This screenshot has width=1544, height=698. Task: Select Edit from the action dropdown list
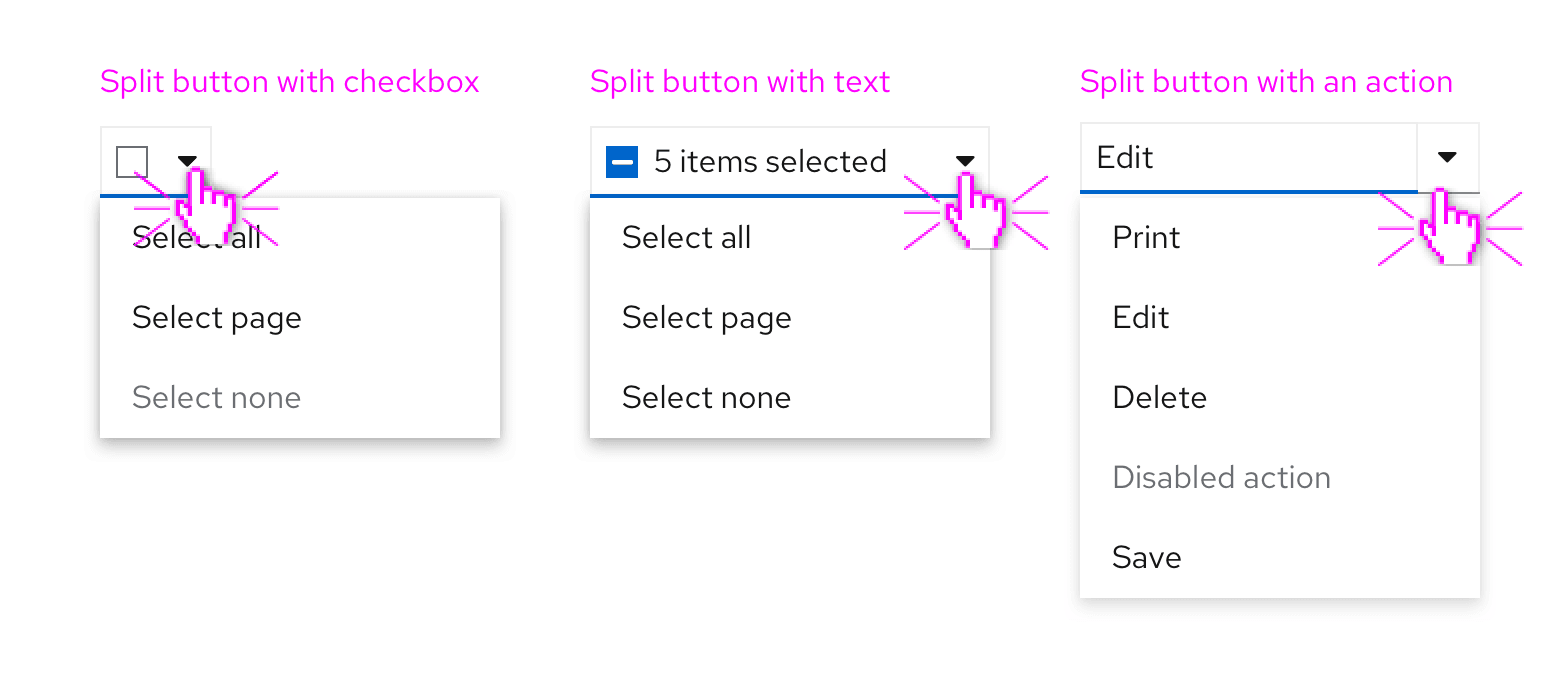coord(1141,318)
